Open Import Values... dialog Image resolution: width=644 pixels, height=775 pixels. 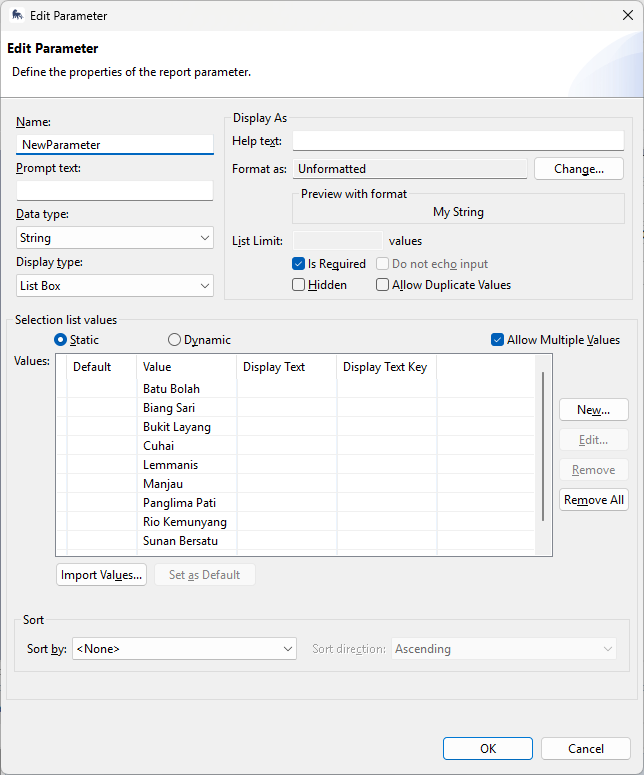pos(102,575)
